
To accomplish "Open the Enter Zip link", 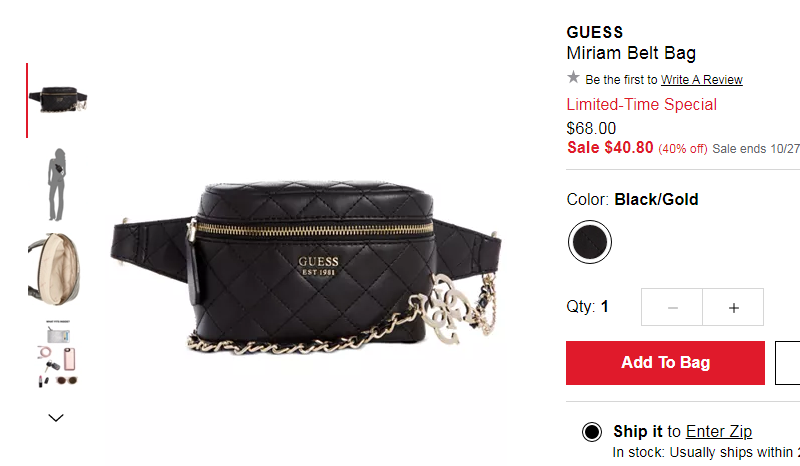I will 718,431.
